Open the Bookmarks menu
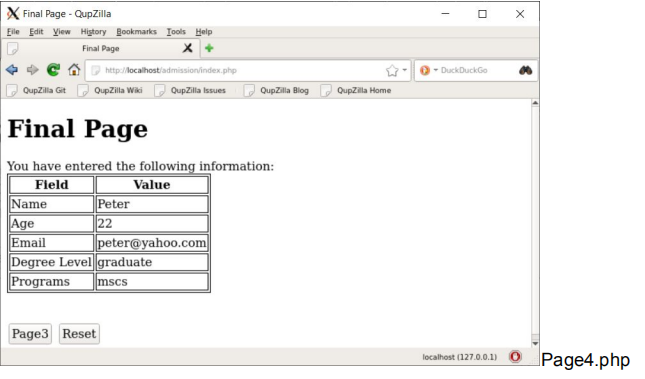Screen dimensions: 645x379 137,32
